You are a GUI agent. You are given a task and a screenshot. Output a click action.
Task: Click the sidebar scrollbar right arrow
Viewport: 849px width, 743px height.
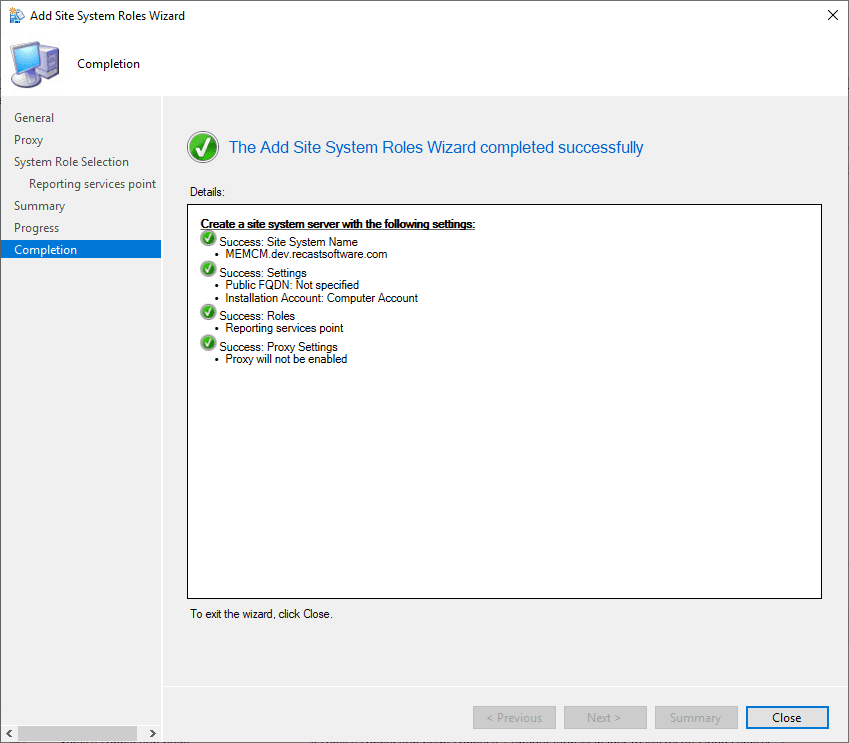coord(152,734)
